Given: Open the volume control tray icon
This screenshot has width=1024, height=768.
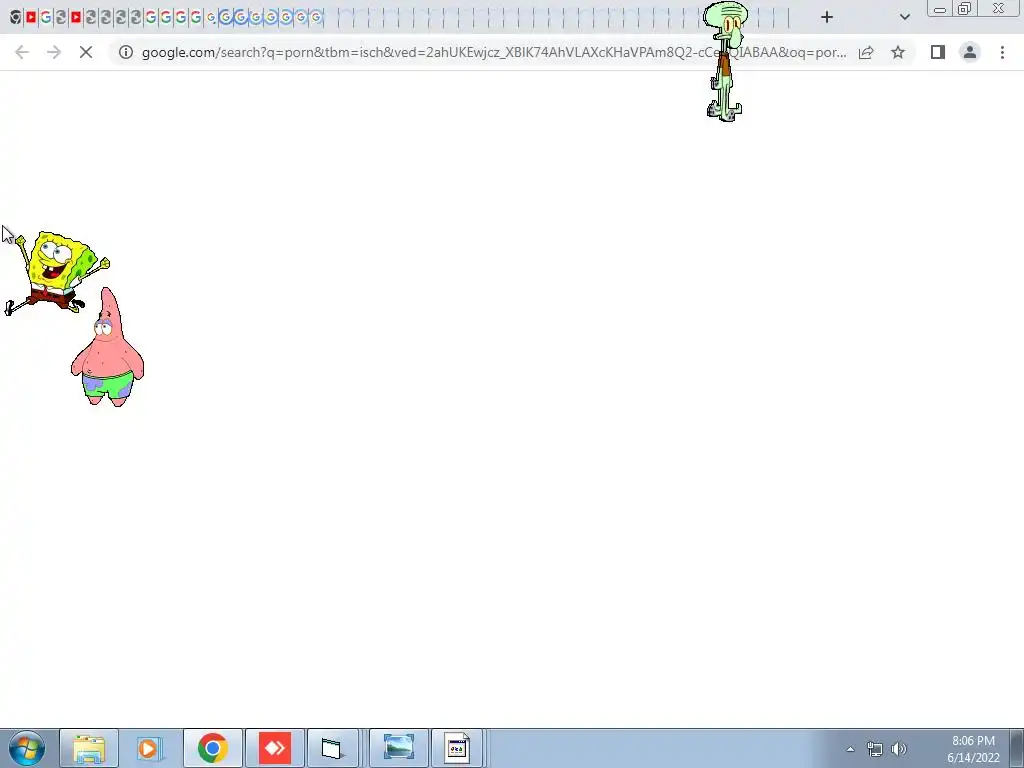Looking at the screenshot, I should tap(899, 749).
